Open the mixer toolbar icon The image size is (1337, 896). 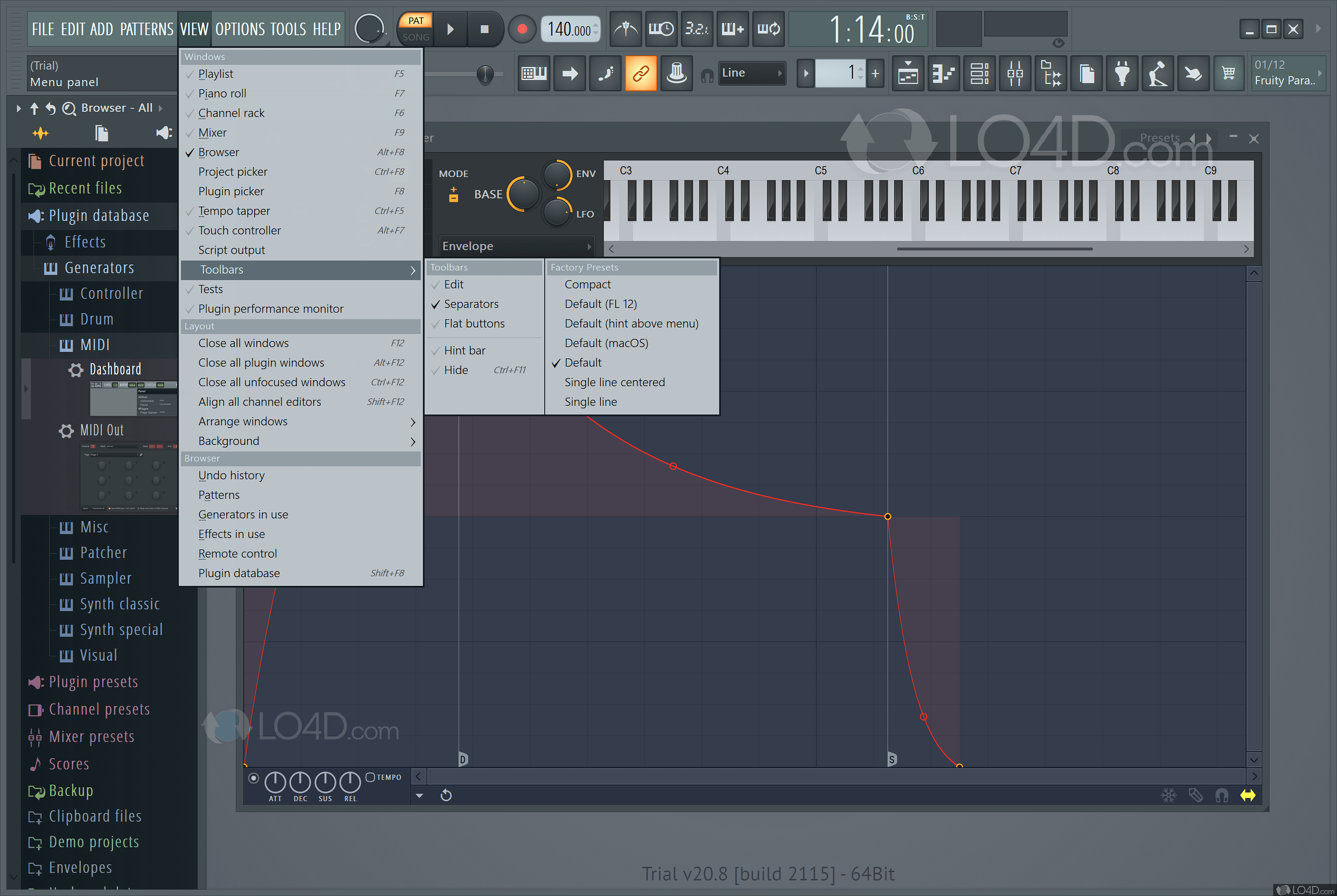(1015, 73)
